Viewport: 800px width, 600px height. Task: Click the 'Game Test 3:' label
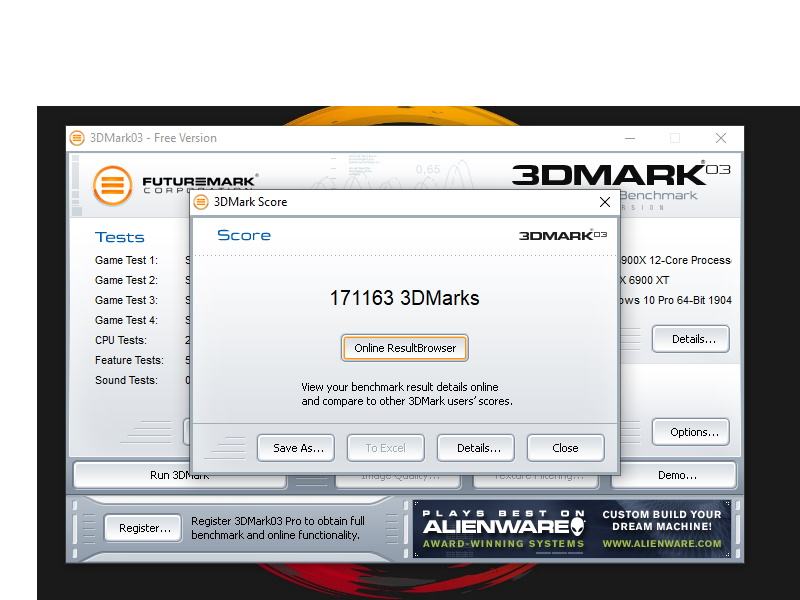pos(127,300)
